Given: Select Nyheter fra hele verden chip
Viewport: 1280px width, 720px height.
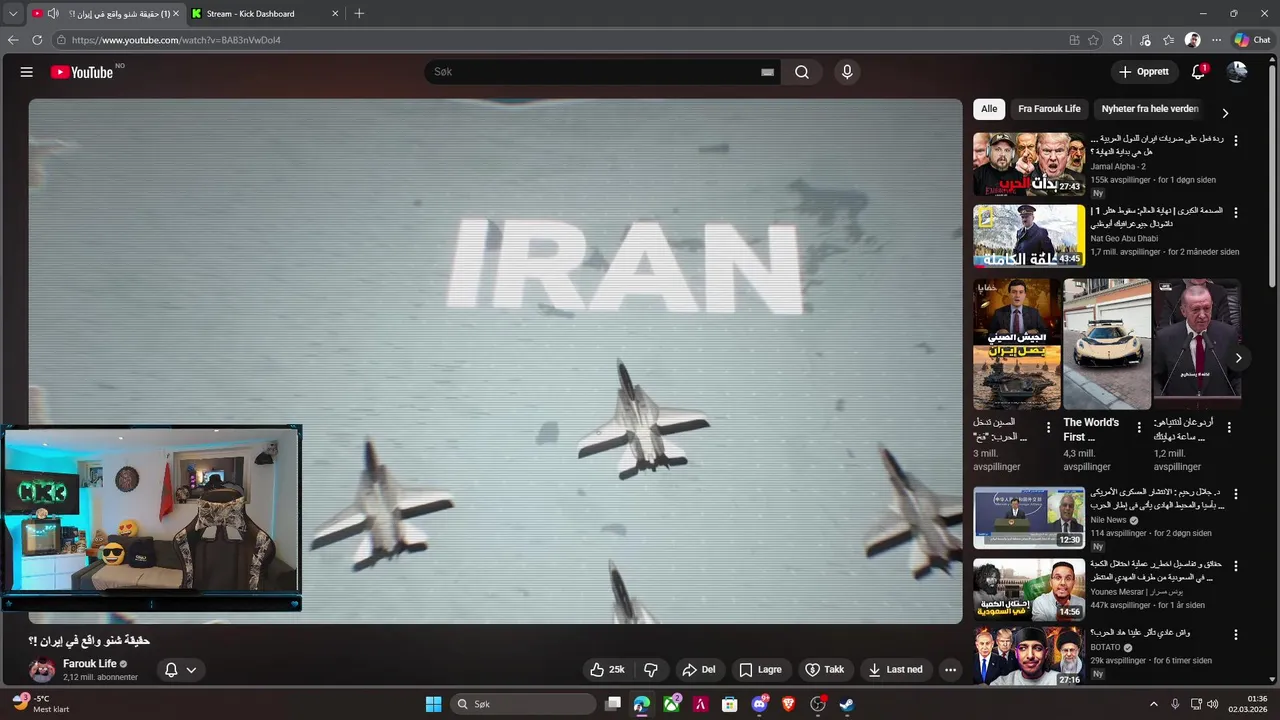Looking at the screenshot, I should [1150, 109].
